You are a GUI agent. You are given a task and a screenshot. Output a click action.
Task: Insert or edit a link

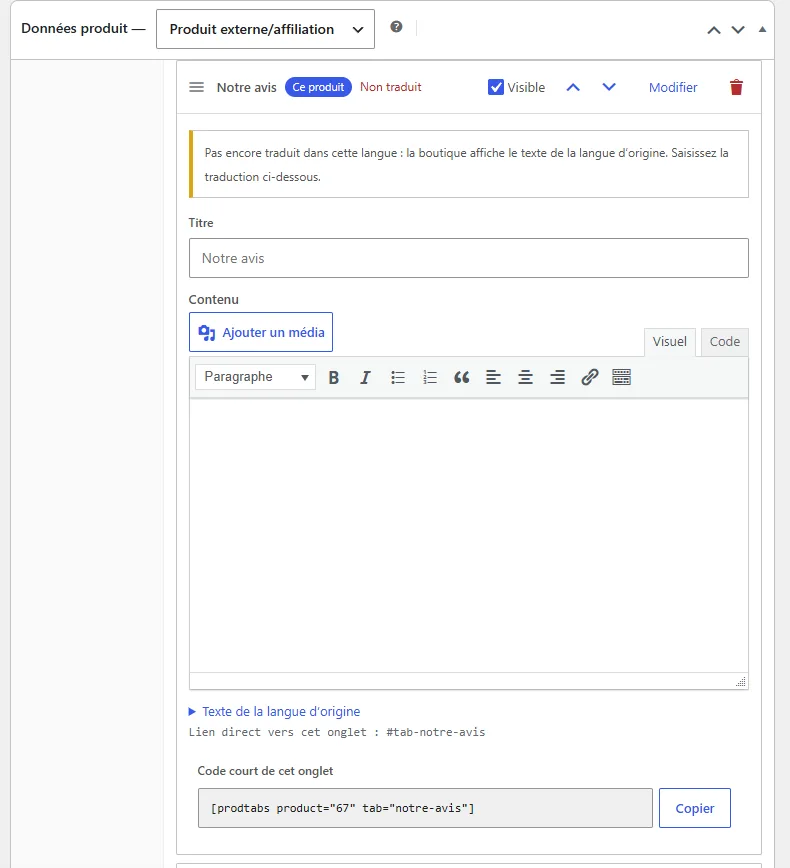[590, 378]
